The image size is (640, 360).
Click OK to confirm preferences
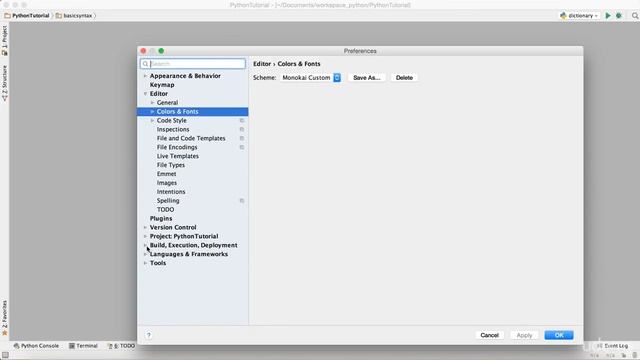559,335
